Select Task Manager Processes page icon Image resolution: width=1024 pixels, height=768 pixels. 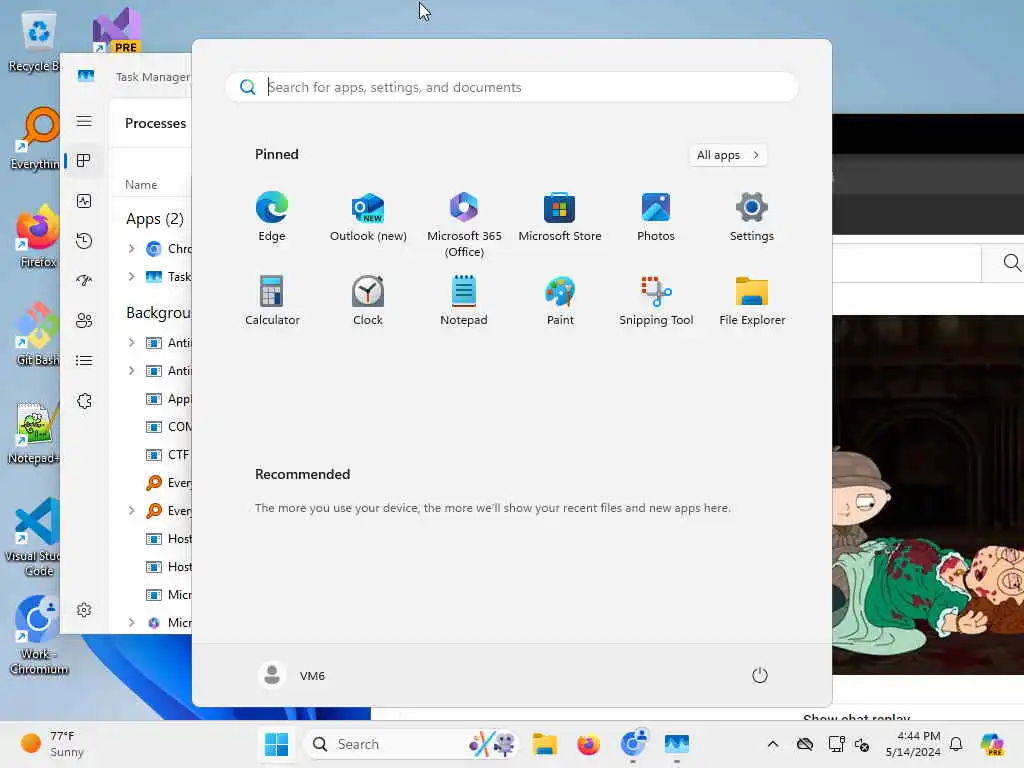(x=84, y=161)
